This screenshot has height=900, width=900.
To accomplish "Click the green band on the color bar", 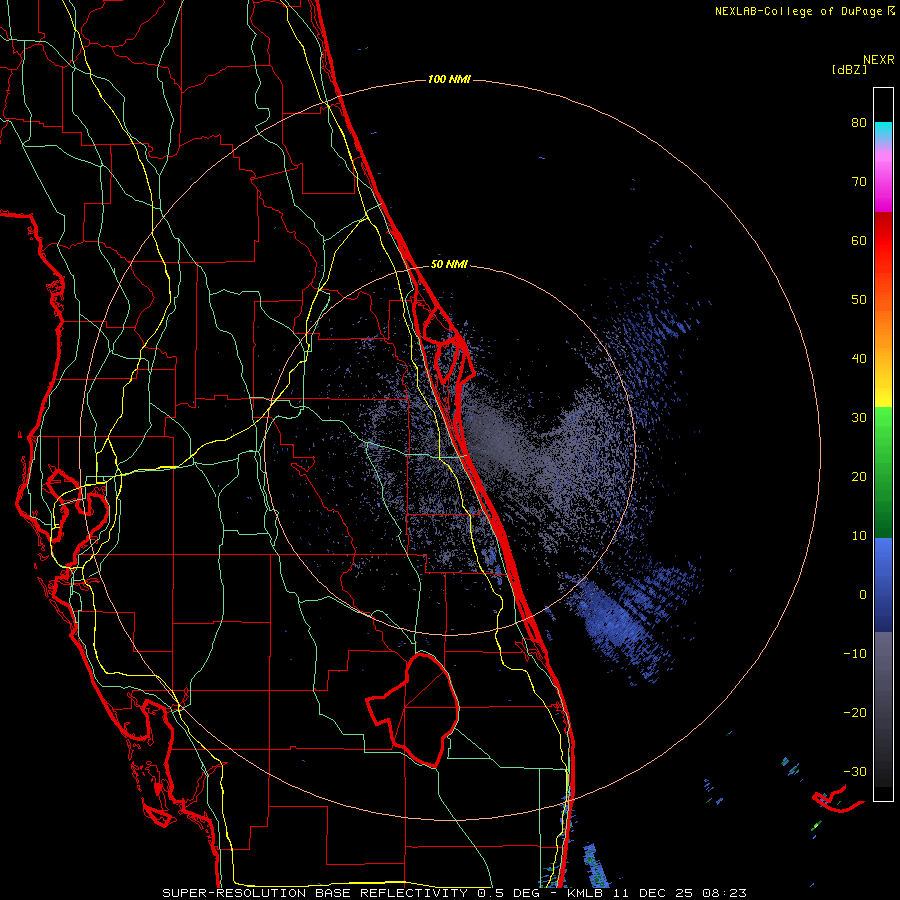I will tap(883, 472).
